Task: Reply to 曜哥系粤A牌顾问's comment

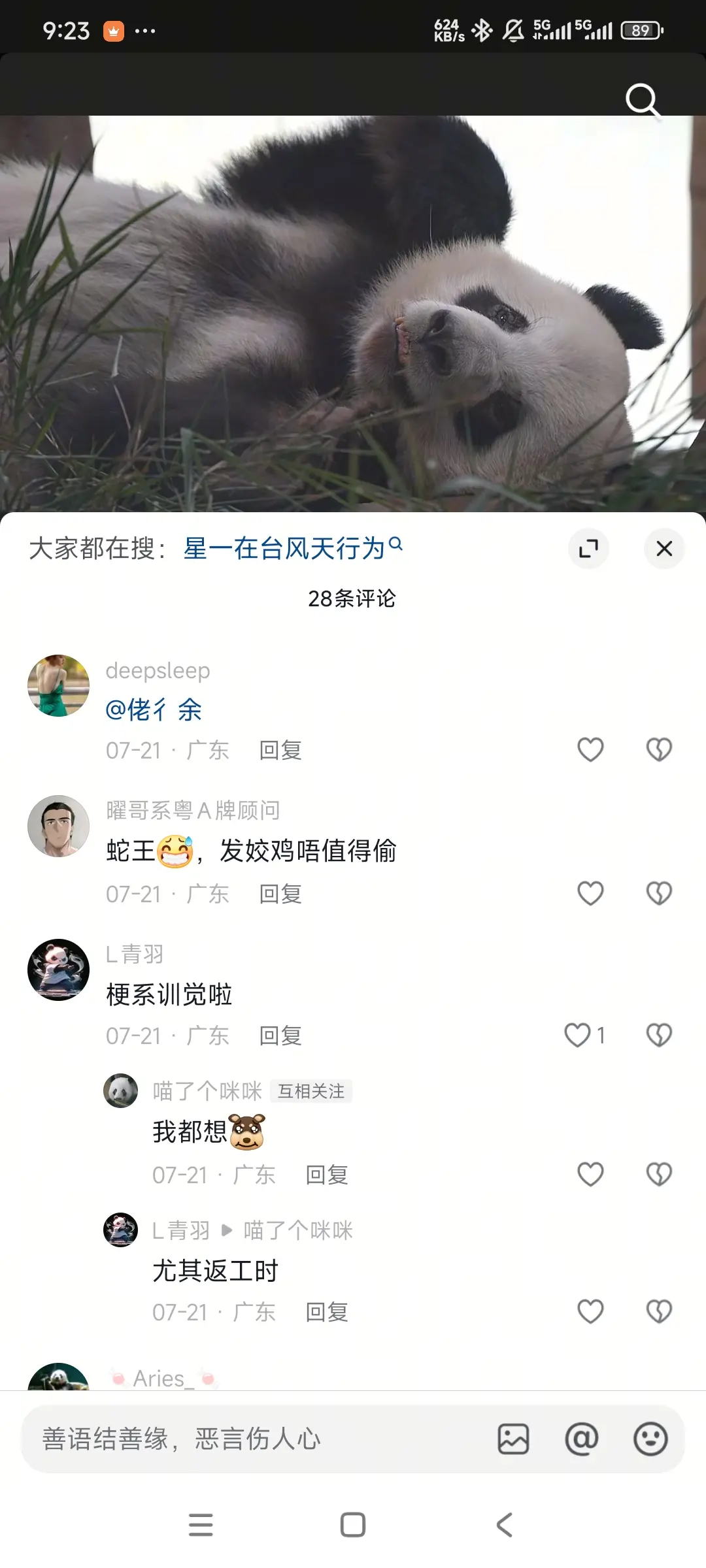Action: tap(280, 894)
